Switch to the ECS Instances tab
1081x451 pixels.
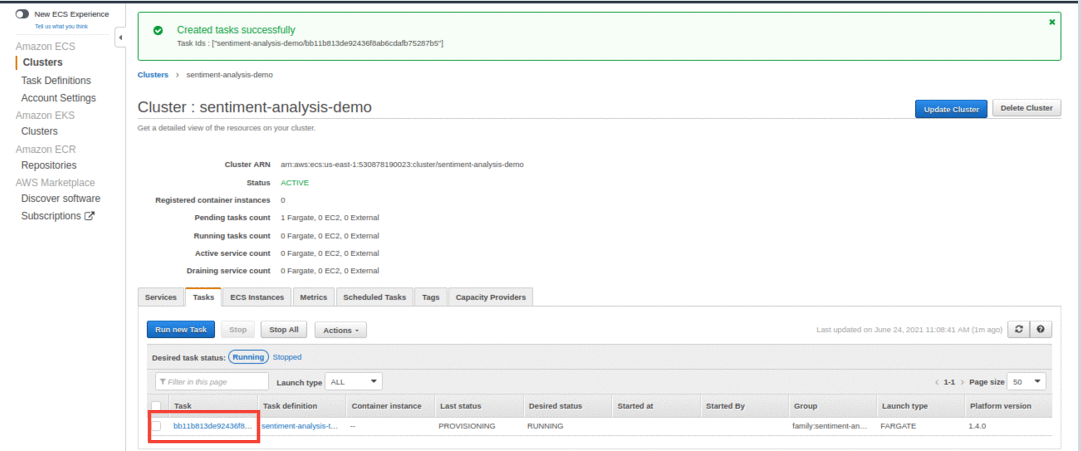tap(257, 297)
